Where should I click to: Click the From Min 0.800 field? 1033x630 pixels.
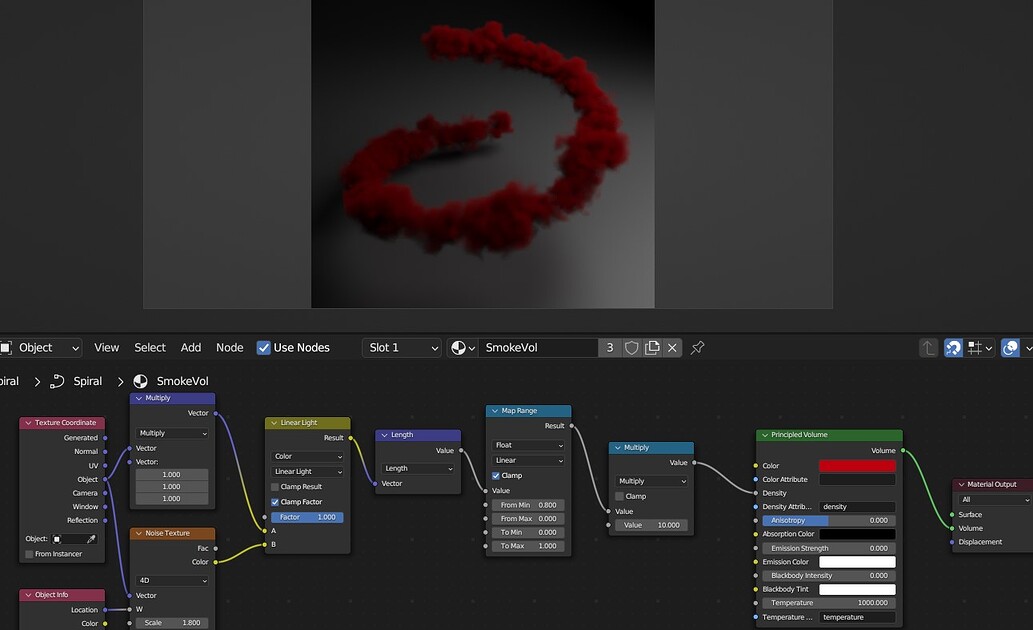528,505
